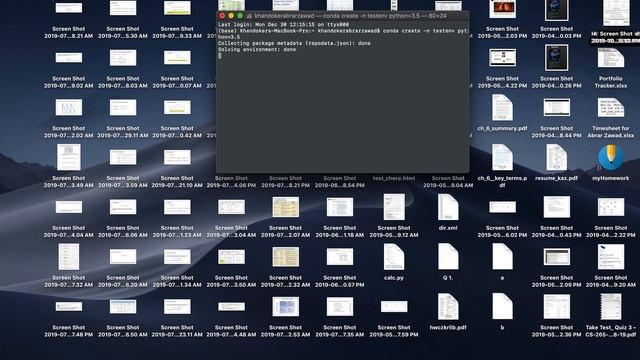Viewport: 640px width, 360px height.
Task: Select Screen Shot 2019-07...4.04 AM
Action: pos(69,207)
